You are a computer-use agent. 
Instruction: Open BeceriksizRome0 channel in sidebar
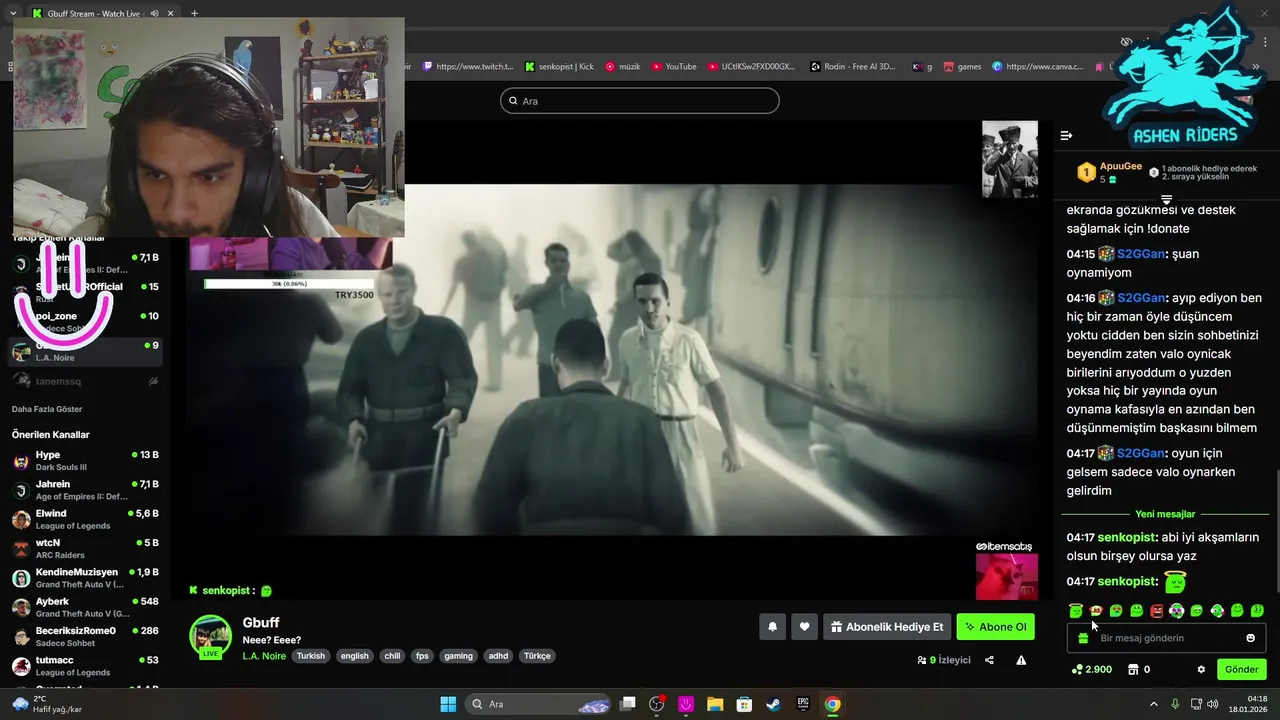pos(85,636)
